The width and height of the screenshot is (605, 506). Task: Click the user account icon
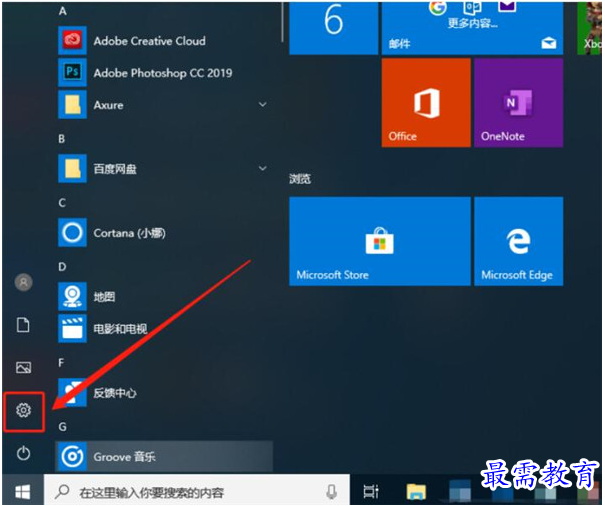pyautogui.click(x=24, y=282)
